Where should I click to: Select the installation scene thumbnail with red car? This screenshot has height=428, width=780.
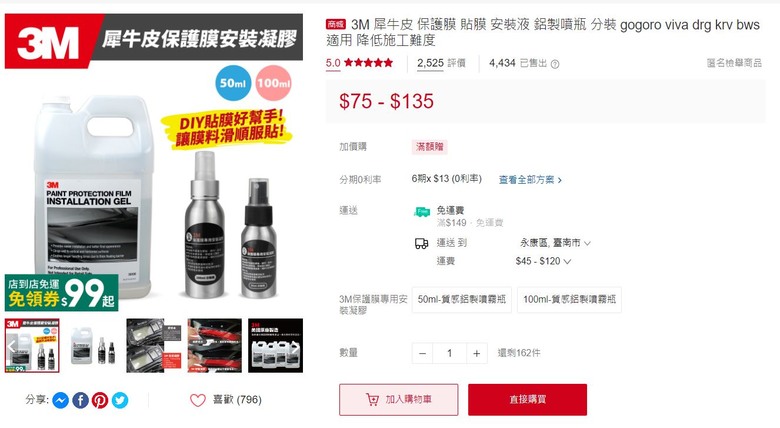point(214,345)
